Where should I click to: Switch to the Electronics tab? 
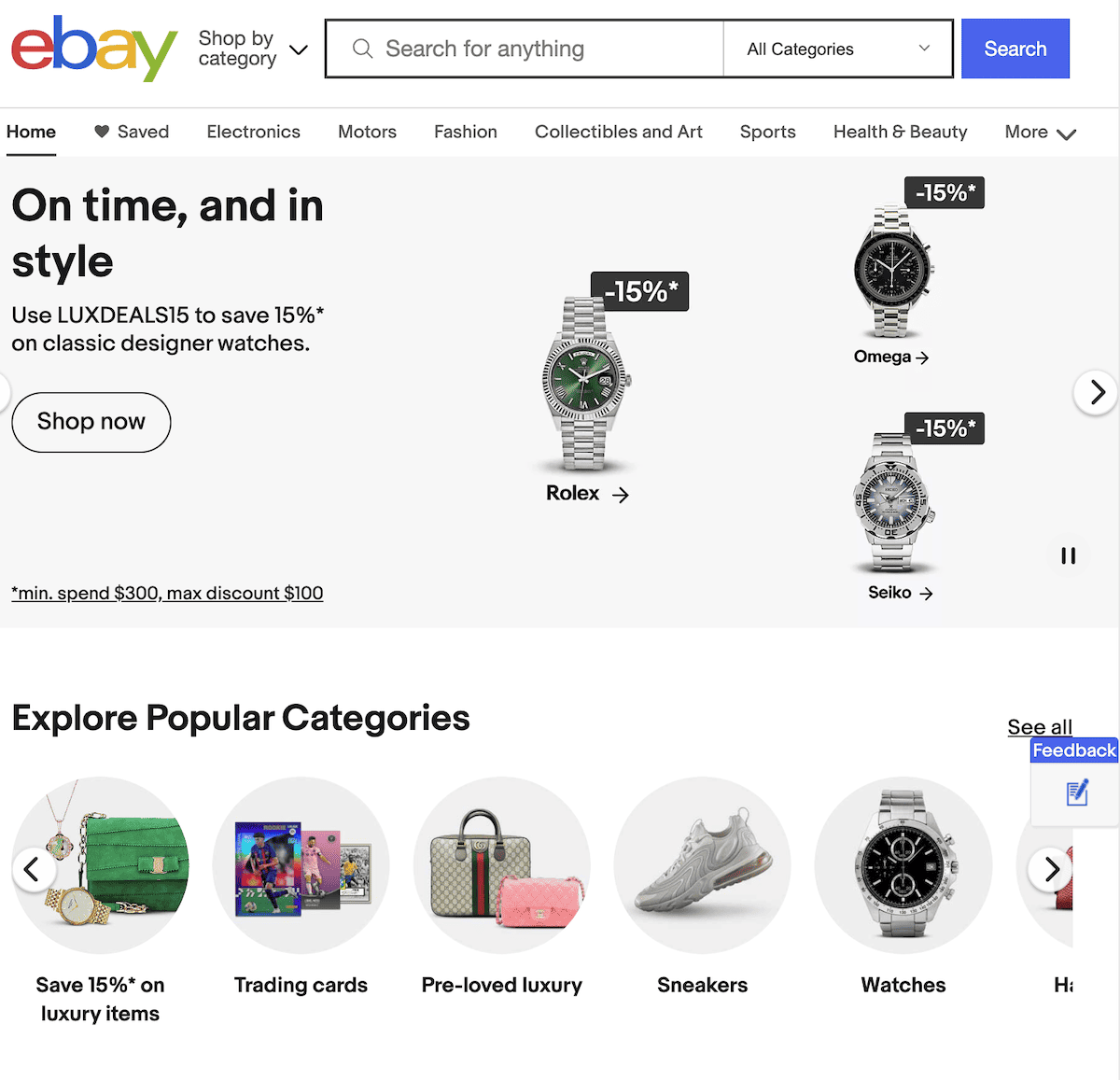coord(253,132)
